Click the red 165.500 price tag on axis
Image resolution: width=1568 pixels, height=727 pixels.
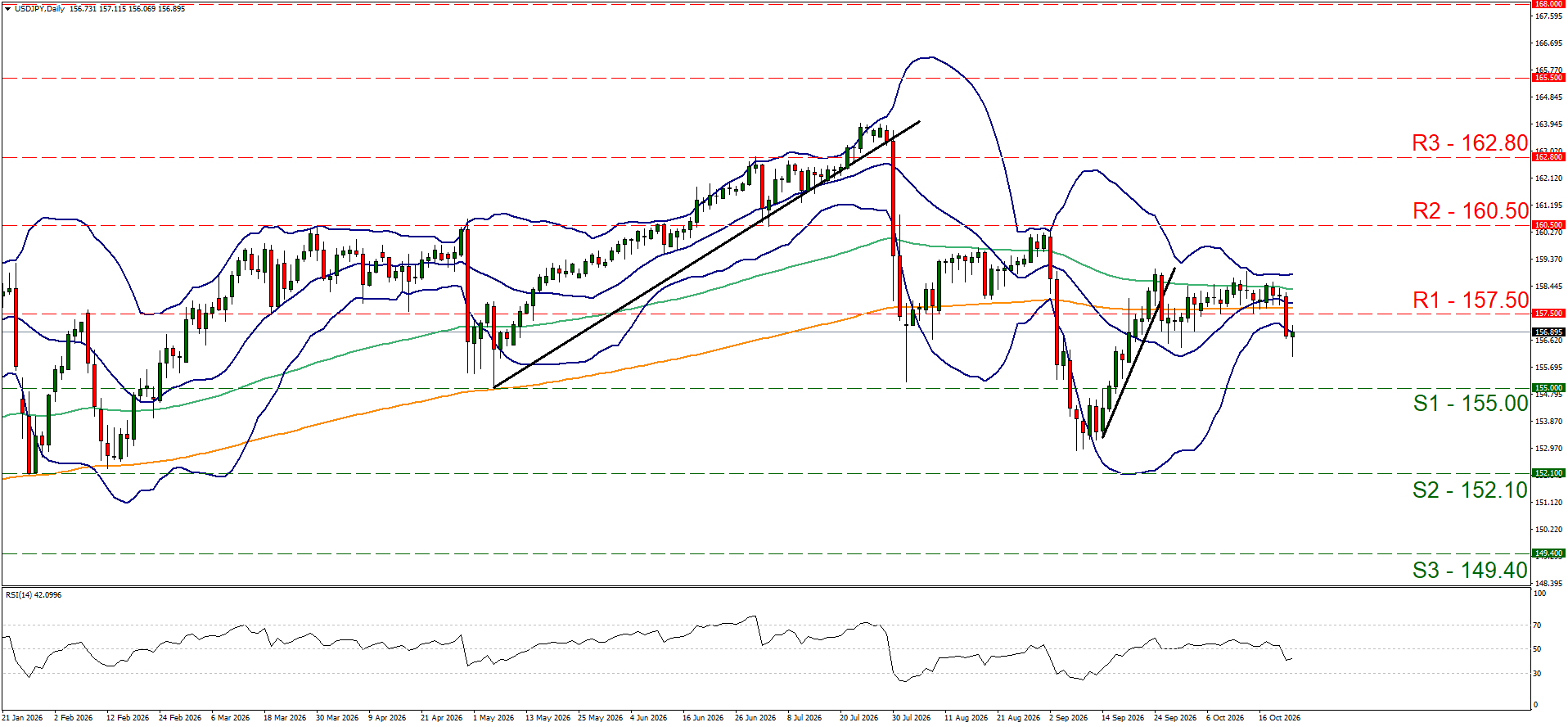pyautogui.click(x=1548, y=77)
